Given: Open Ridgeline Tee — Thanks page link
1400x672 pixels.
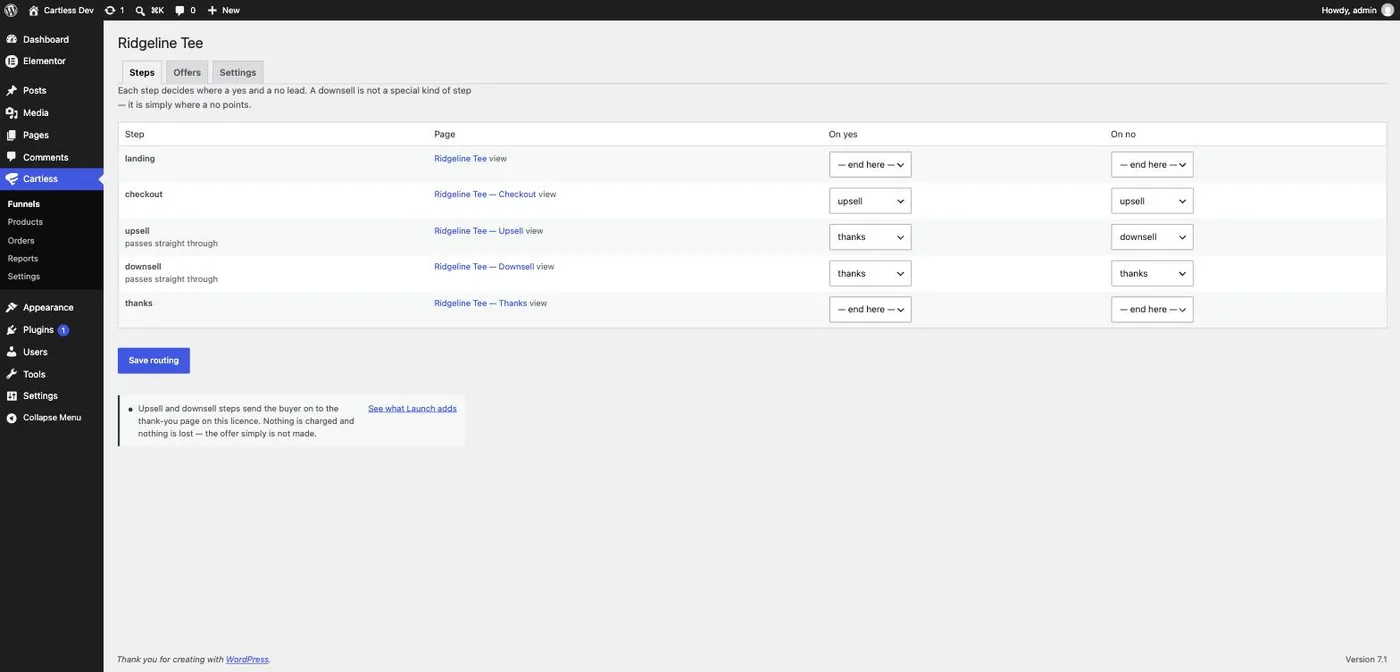Looking at the screenshot, I should (480, 303).
